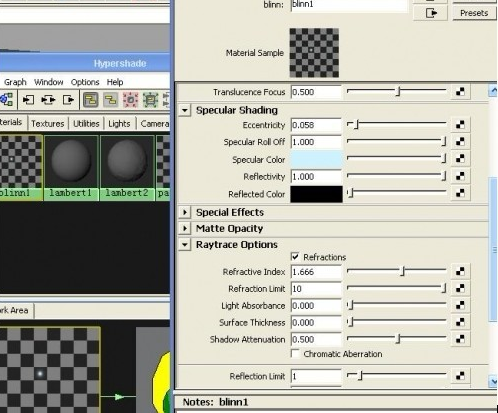Click the output connection arrow icon beside Presets
The width and height of the screenshot is (498, 413).
[431, 13]
